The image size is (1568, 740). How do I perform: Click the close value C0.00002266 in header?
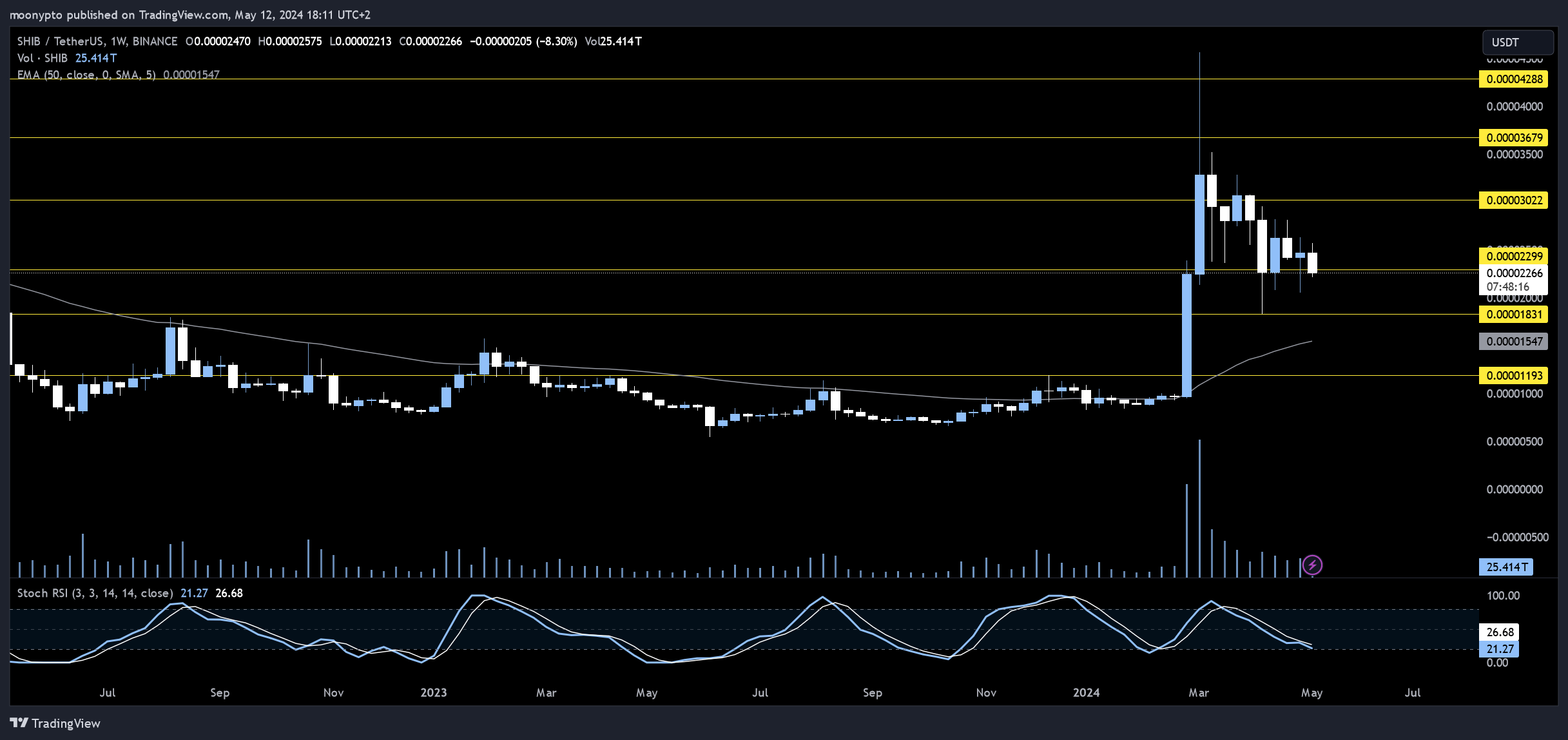pyautogui.click(x=431, y=41)
